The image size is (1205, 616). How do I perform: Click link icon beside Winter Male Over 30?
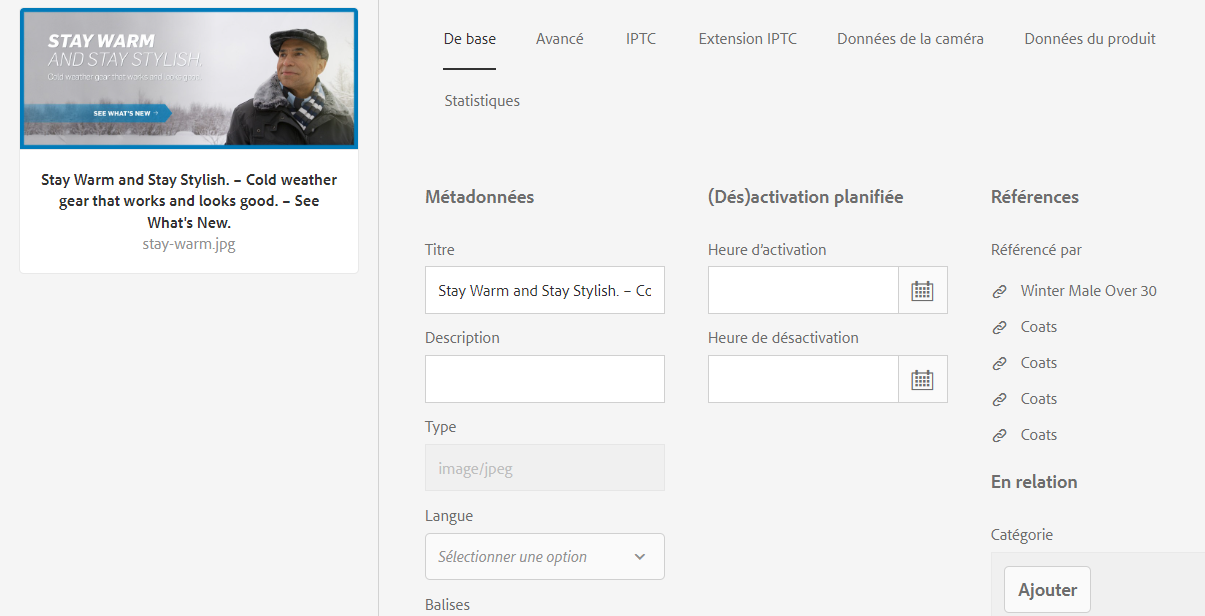pyautogui.click(x=999, y=291)
